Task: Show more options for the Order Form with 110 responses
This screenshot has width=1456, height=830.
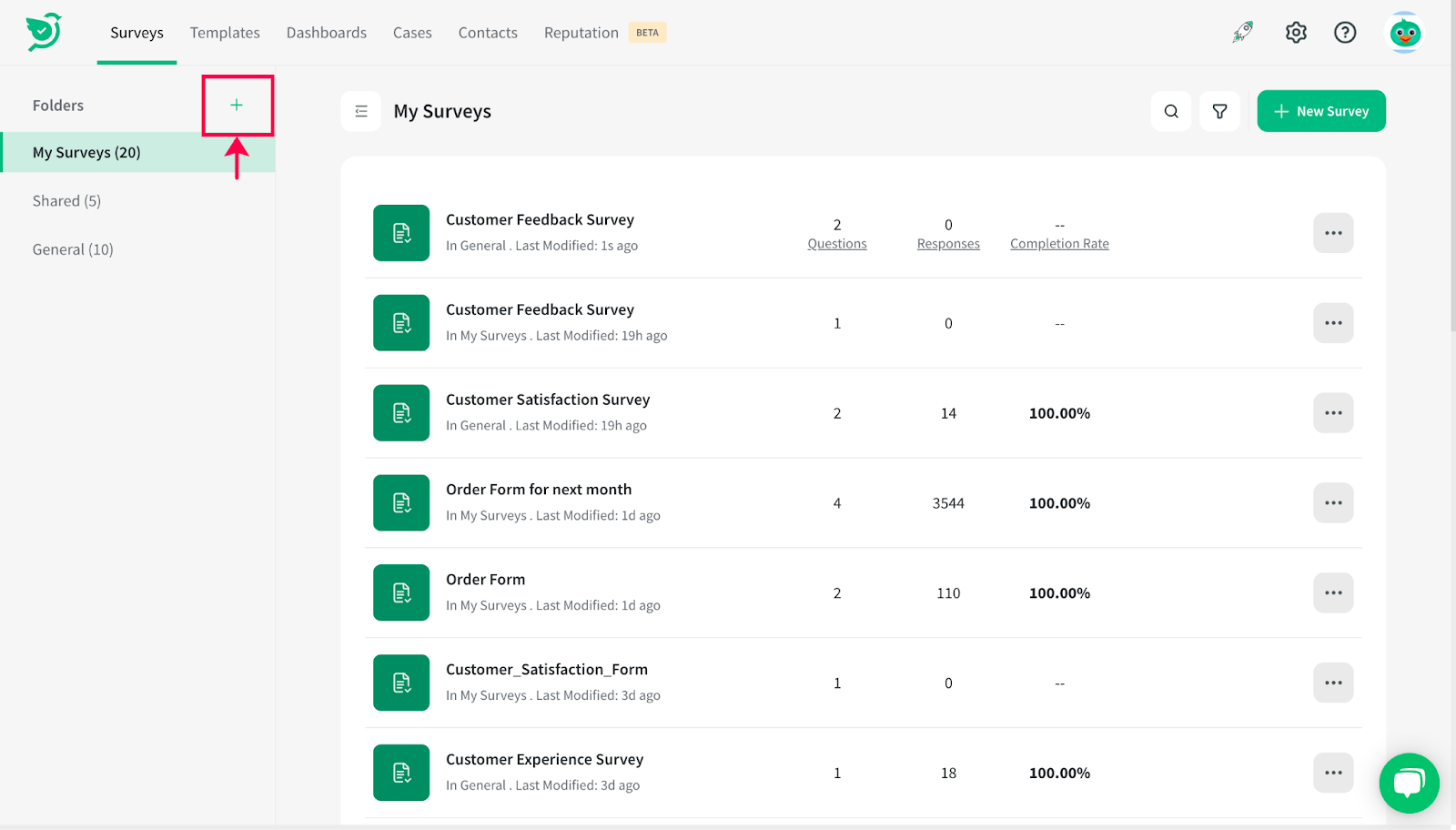Action: pos(1333,592)
